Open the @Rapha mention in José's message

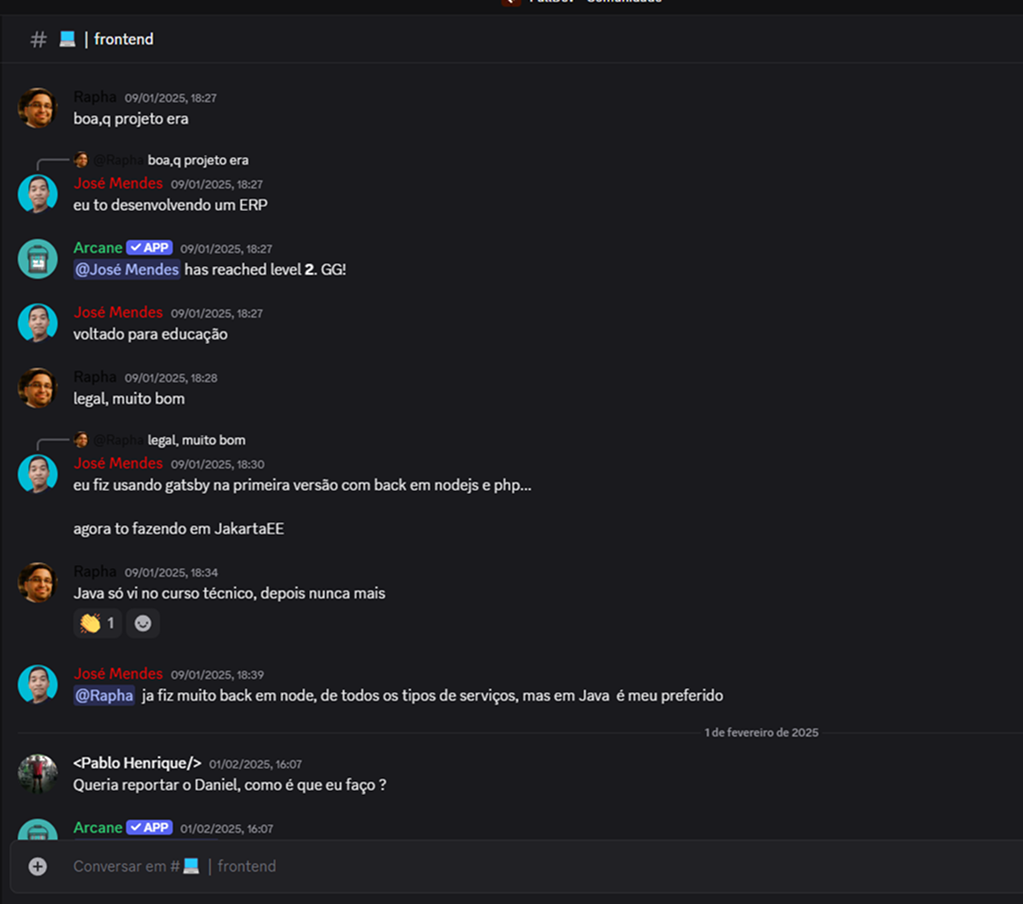point(104,695)
